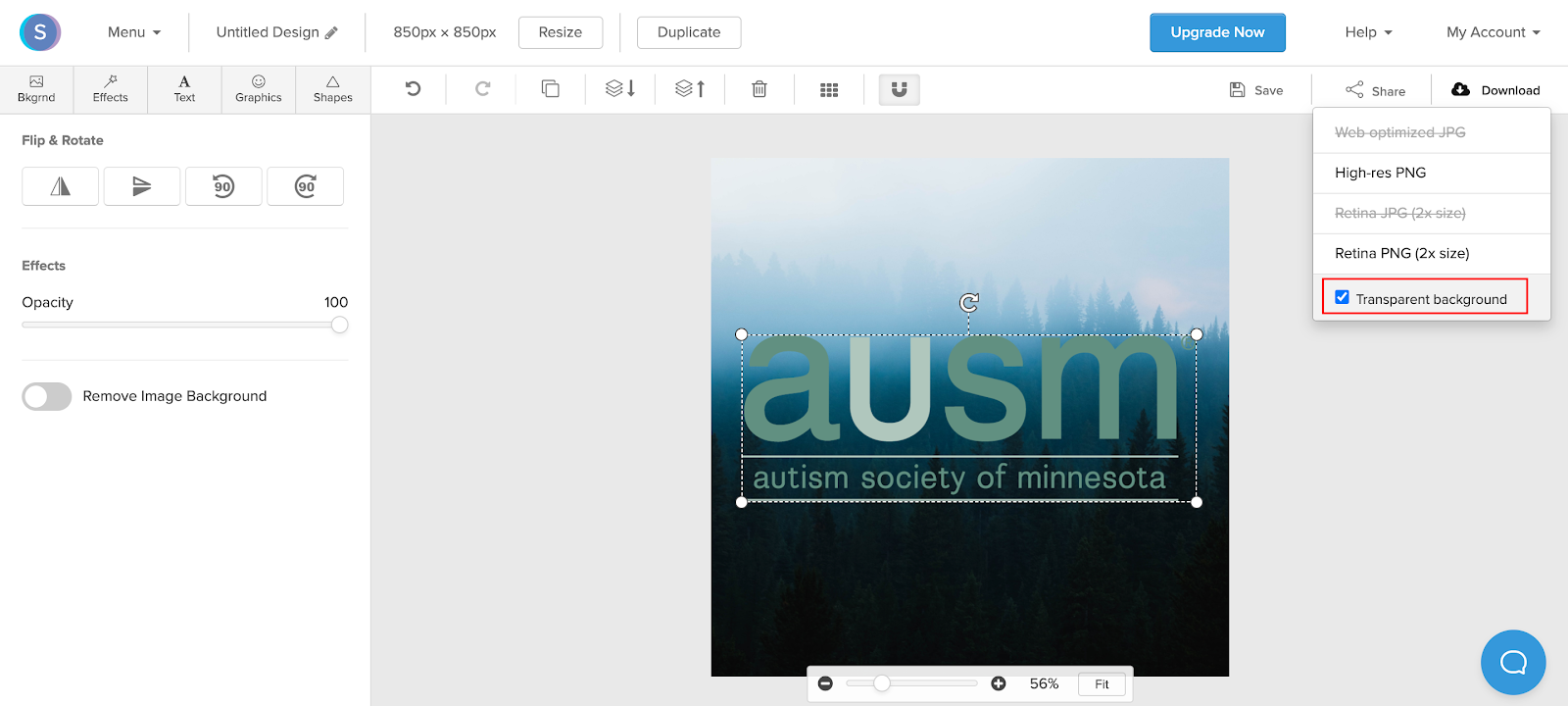Zoom out with the minus icon

[825, 683]
